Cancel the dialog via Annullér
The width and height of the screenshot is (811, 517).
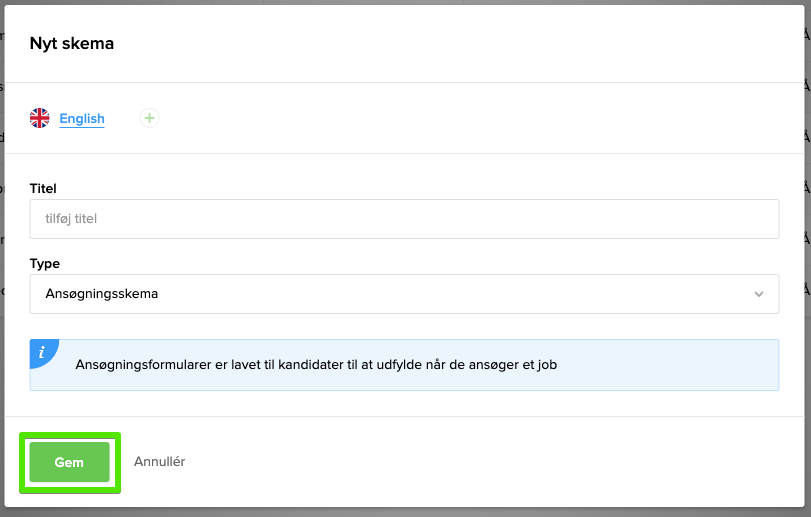click(x=160, y=462)
